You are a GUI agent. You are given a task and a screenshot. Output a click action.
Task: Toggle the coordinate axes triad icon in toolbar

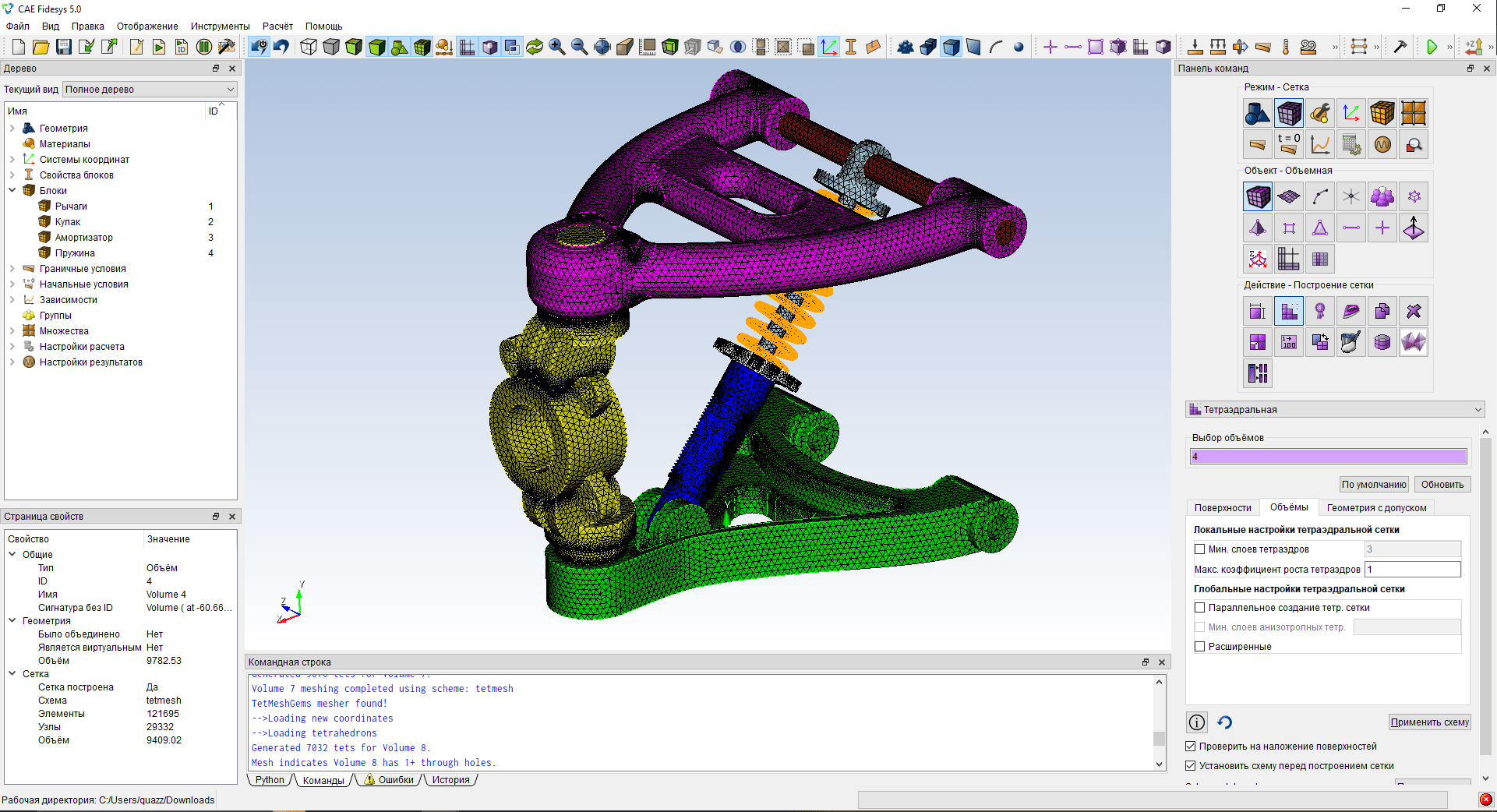830,48
